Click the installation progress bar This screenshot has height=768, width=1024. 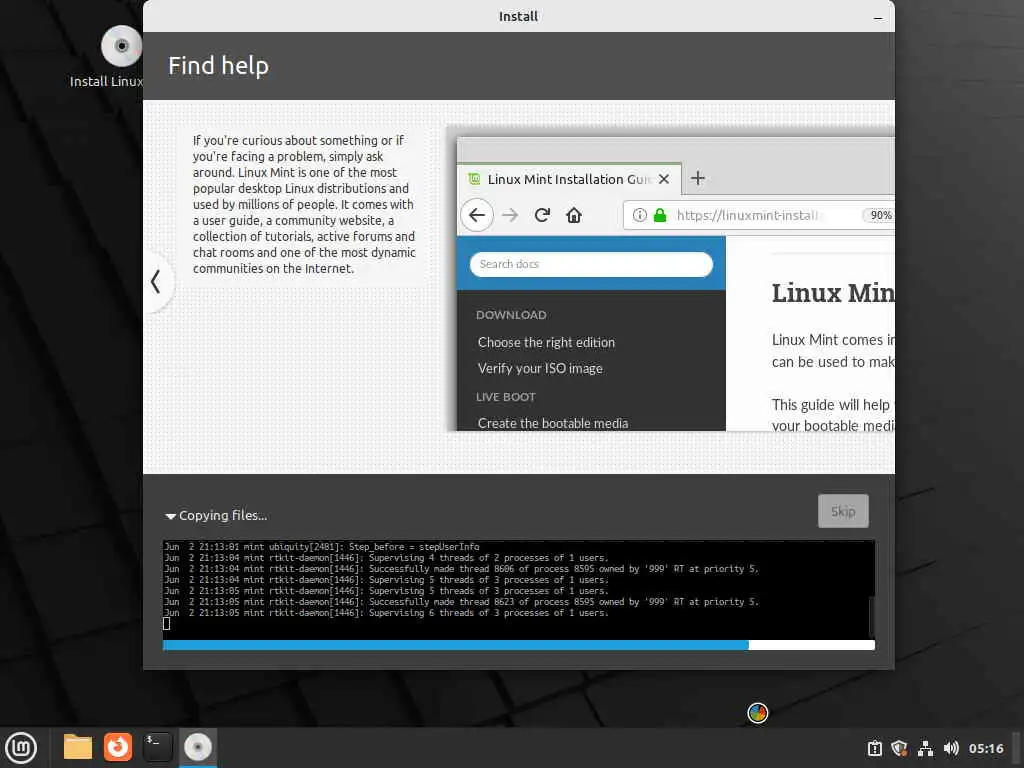pos(519,645)
